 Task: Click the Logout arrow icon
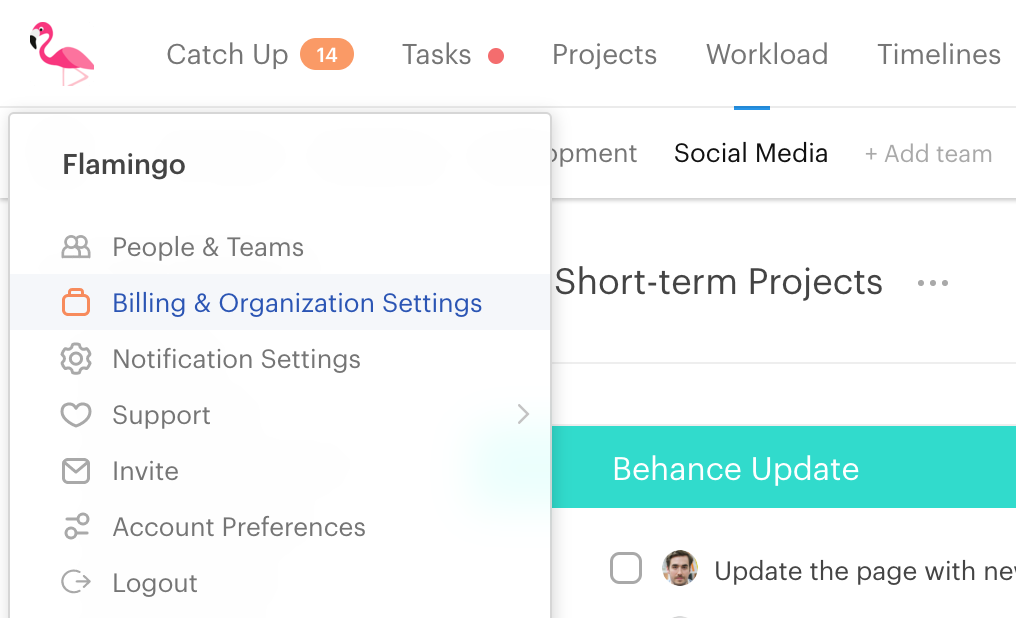76,582
